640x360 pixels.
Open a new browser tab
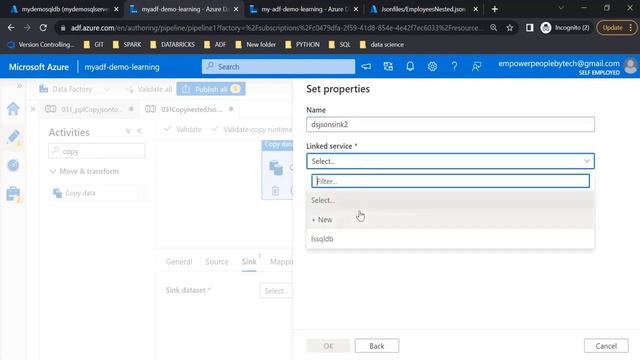[x=495, y=9]
